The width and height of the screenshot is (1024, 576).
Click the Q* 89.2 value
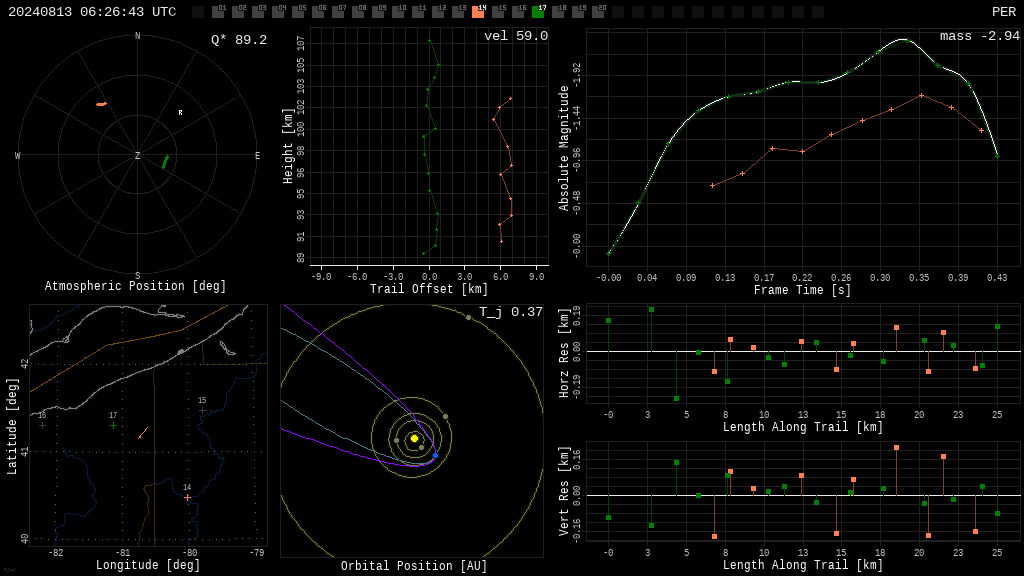coord(239,40)
